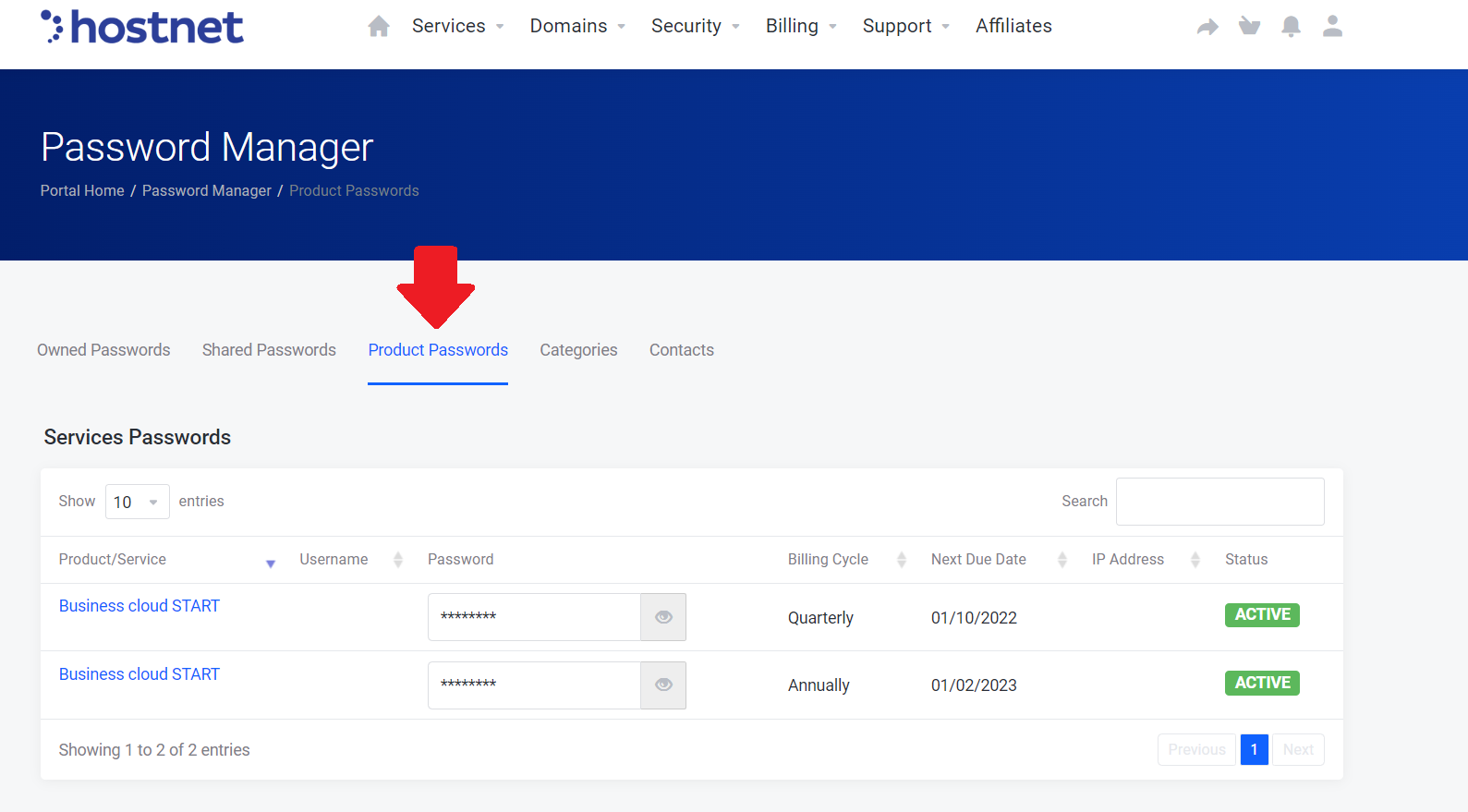1468x812 pixels.
Task: Sort by Billing Cycle column arrows
Action: [902, 560]
